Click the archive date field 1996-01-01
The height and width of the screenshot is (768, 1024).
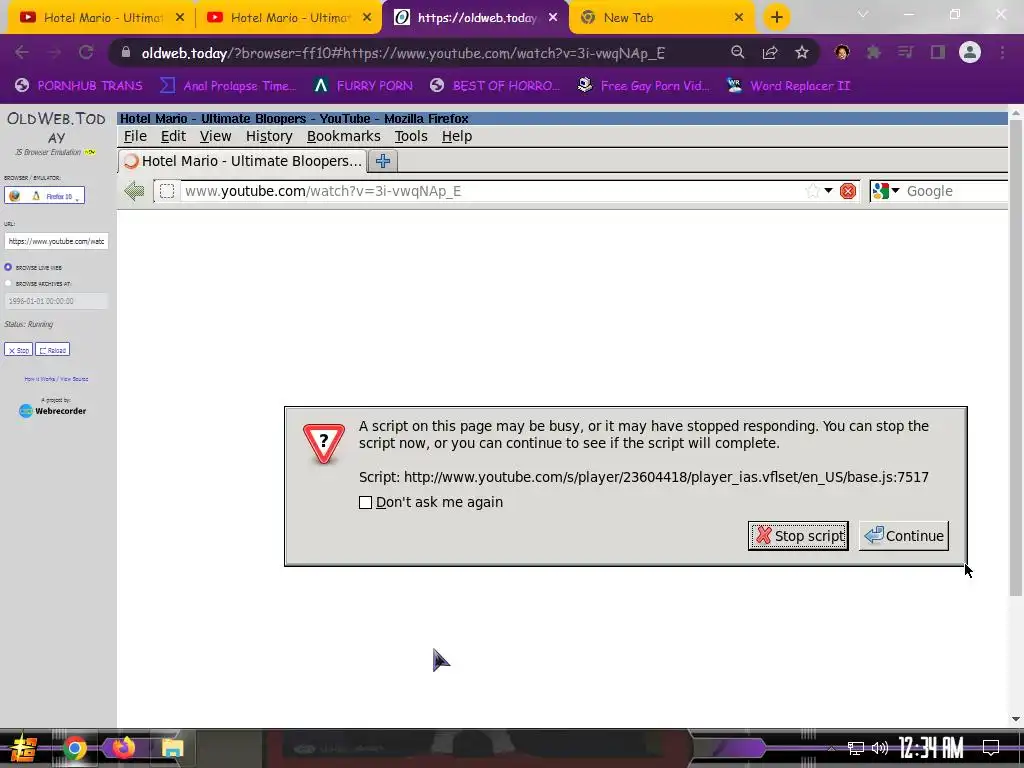coord(56,301)
